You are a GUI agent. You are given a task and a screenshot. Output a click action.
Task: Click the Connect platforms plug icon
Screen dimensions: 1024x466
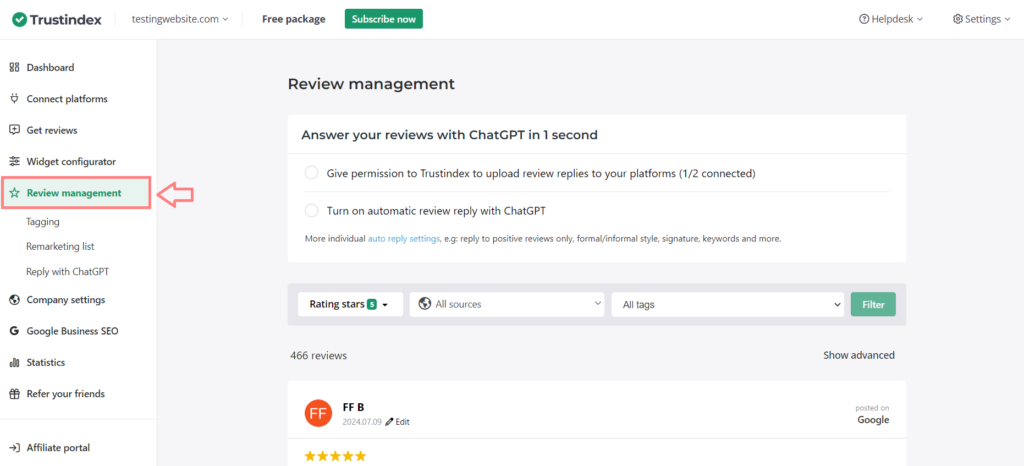click(x=14, y=99)
